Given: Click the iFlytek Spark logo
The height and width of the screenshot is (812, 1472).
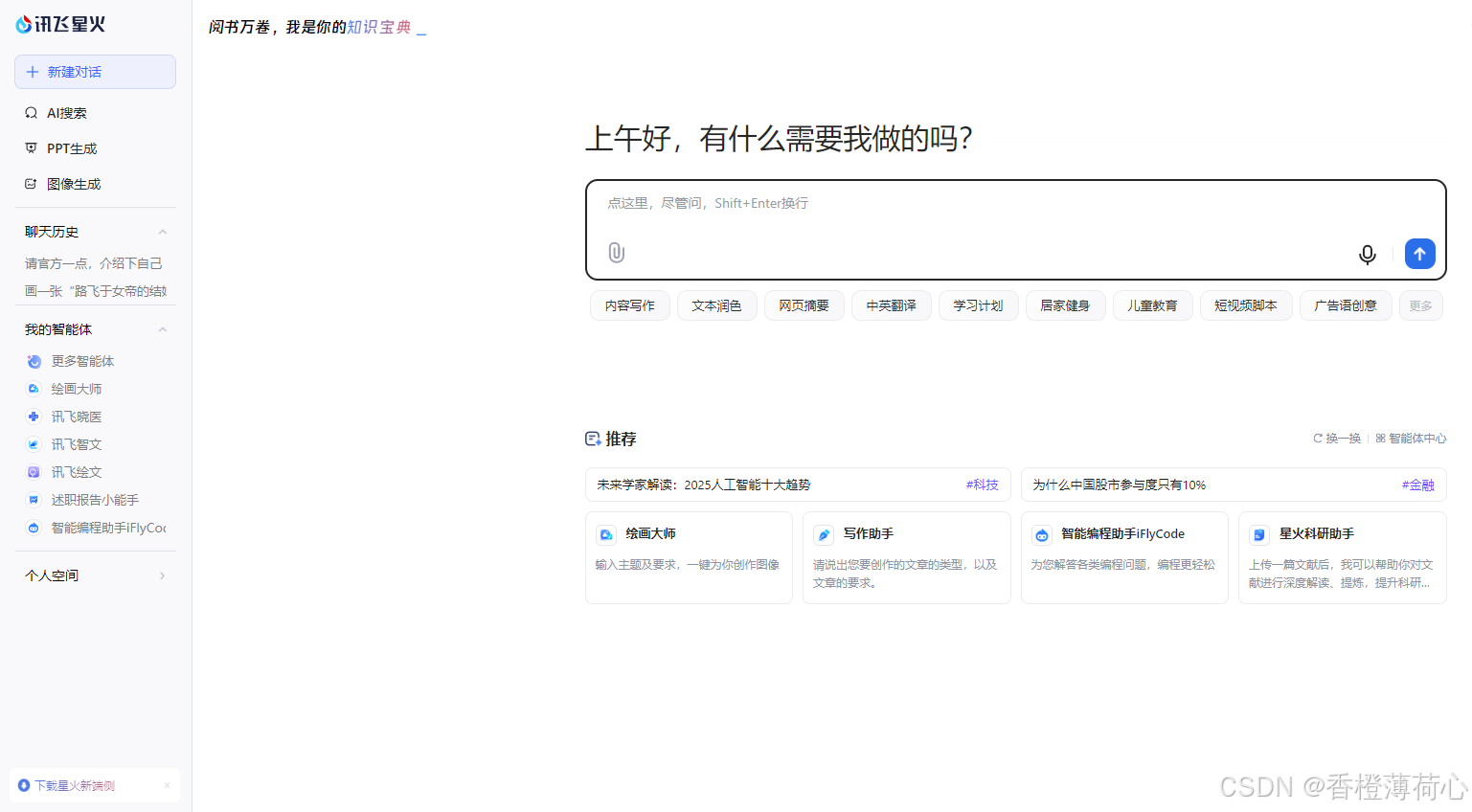Looking at the screenshot, I should [x=60, y=24].
